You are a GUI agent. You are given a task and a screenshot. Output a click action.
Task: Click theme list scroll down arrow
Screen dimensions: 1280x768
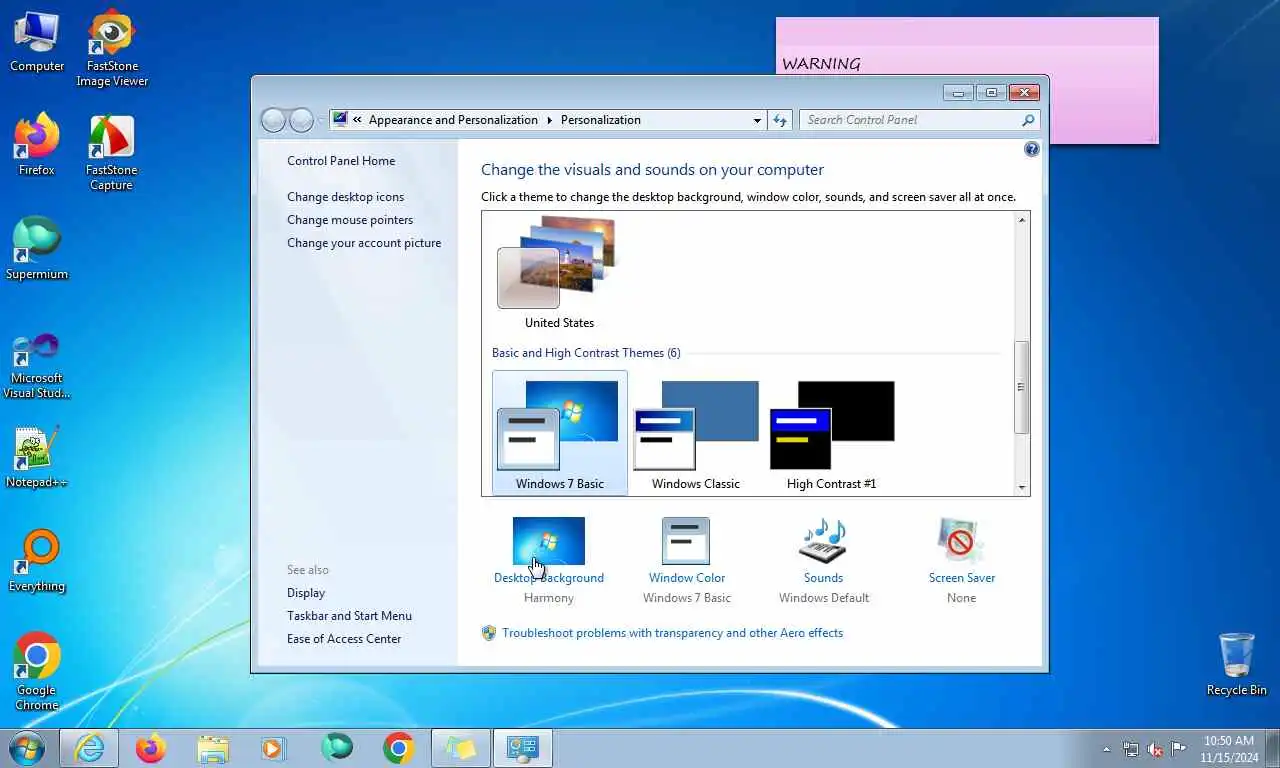1022,487
